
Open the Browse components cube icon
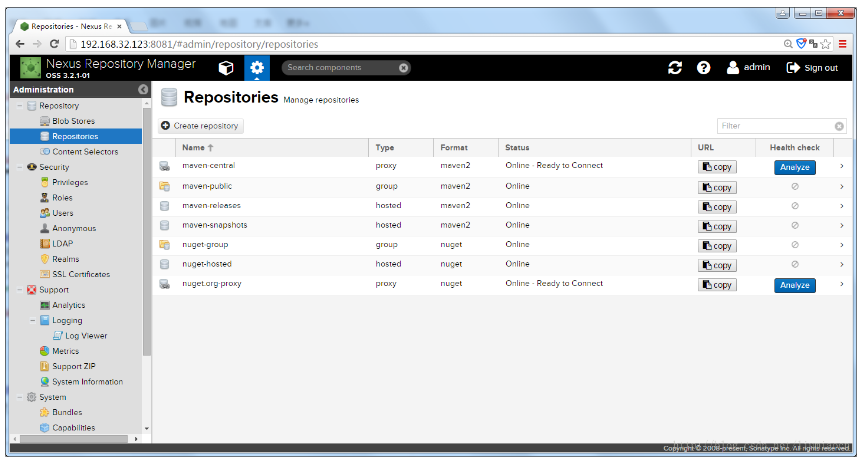tap(226, 68)
